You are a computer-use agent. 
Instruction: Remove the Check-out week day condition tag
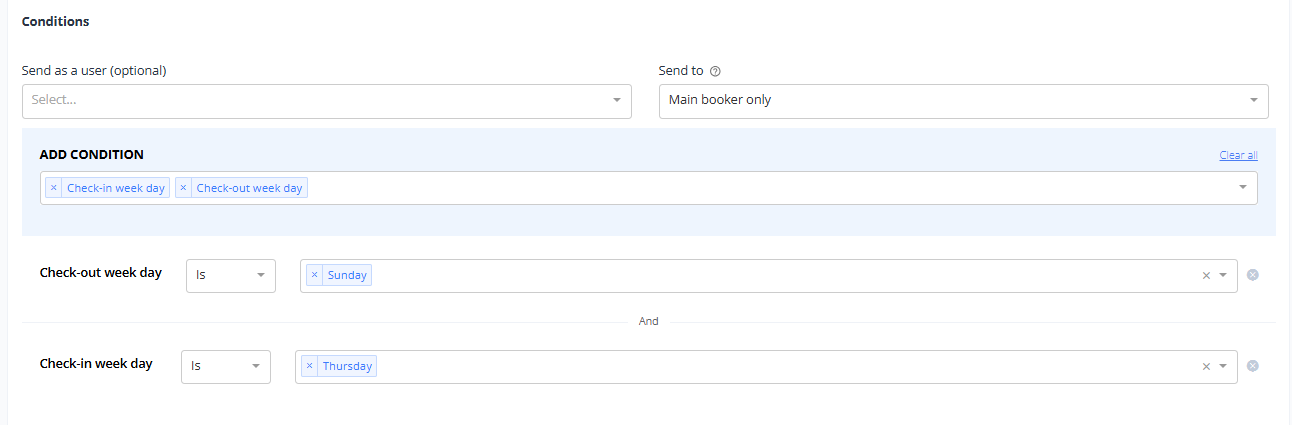pos(183,188)
